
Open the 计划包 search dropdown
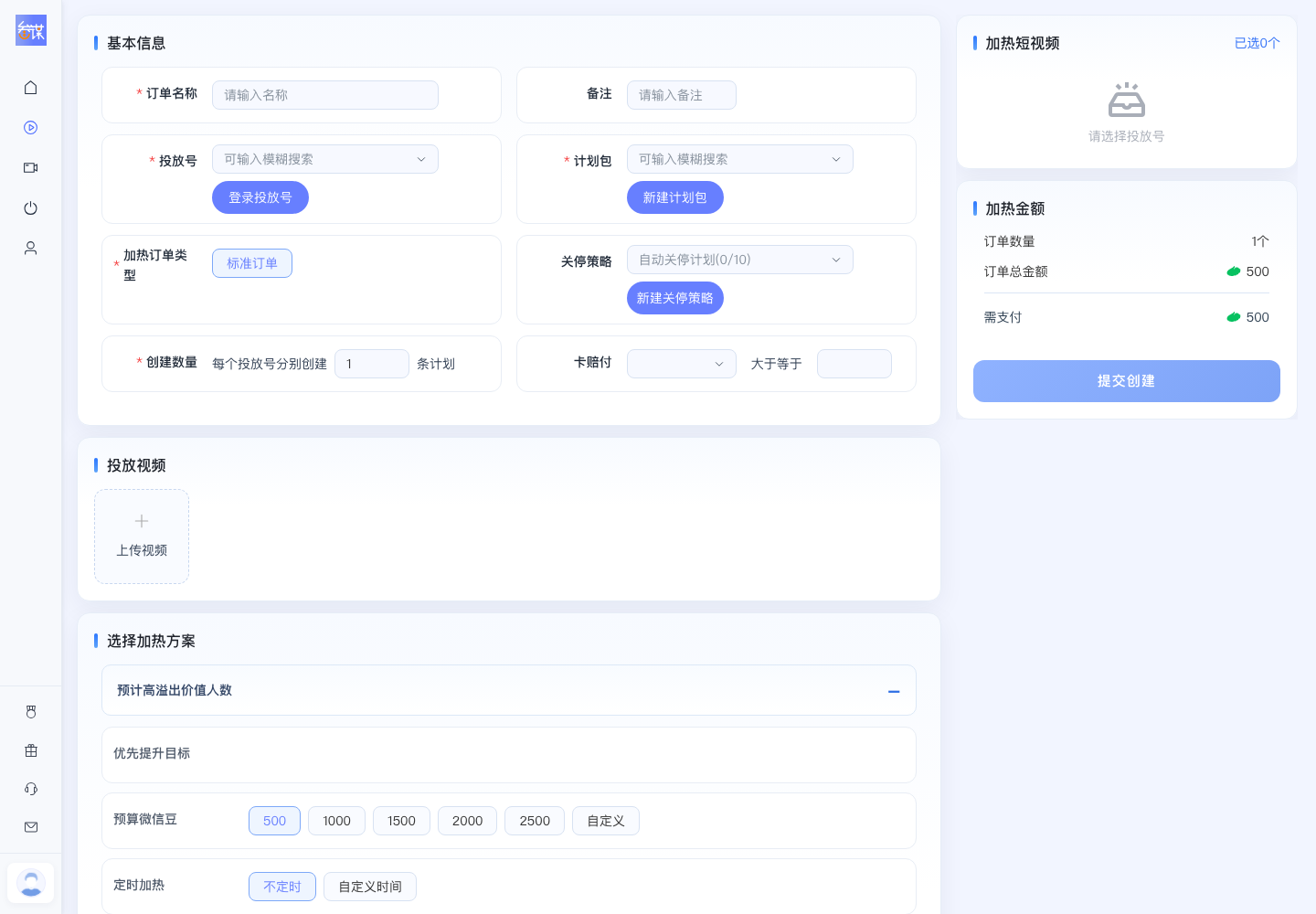(x=740, y=159)
